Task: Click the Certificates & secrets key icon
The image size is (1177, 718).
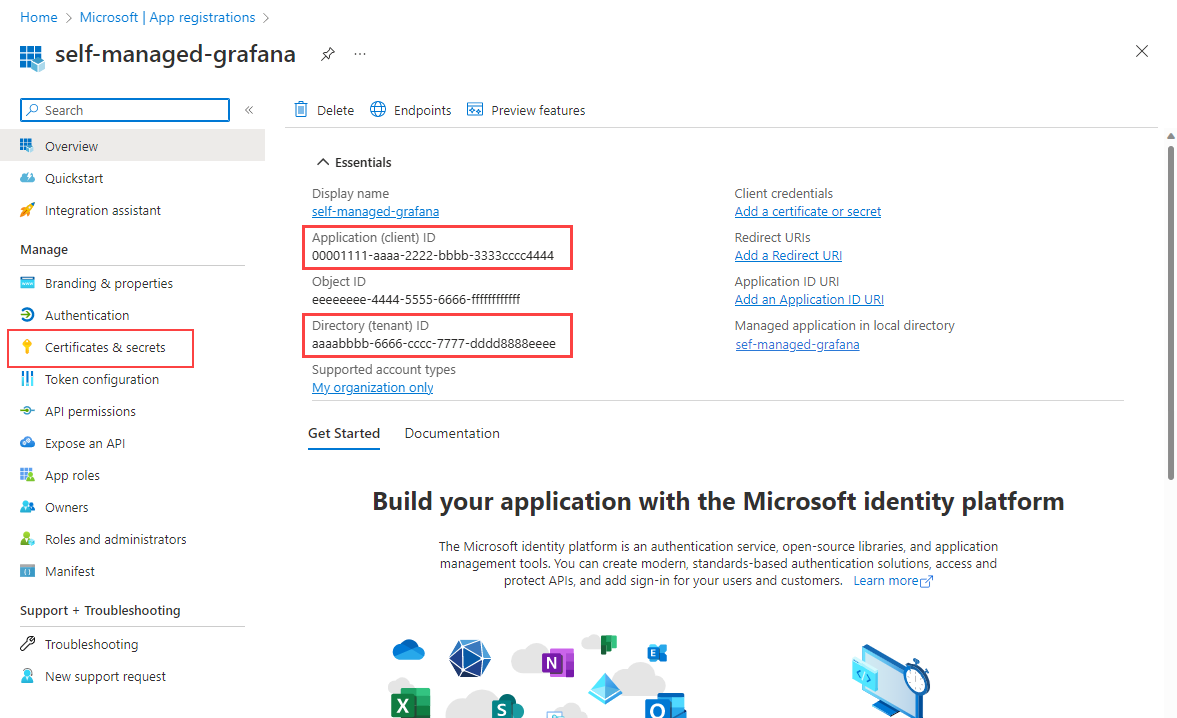Action: coord(27,347)
